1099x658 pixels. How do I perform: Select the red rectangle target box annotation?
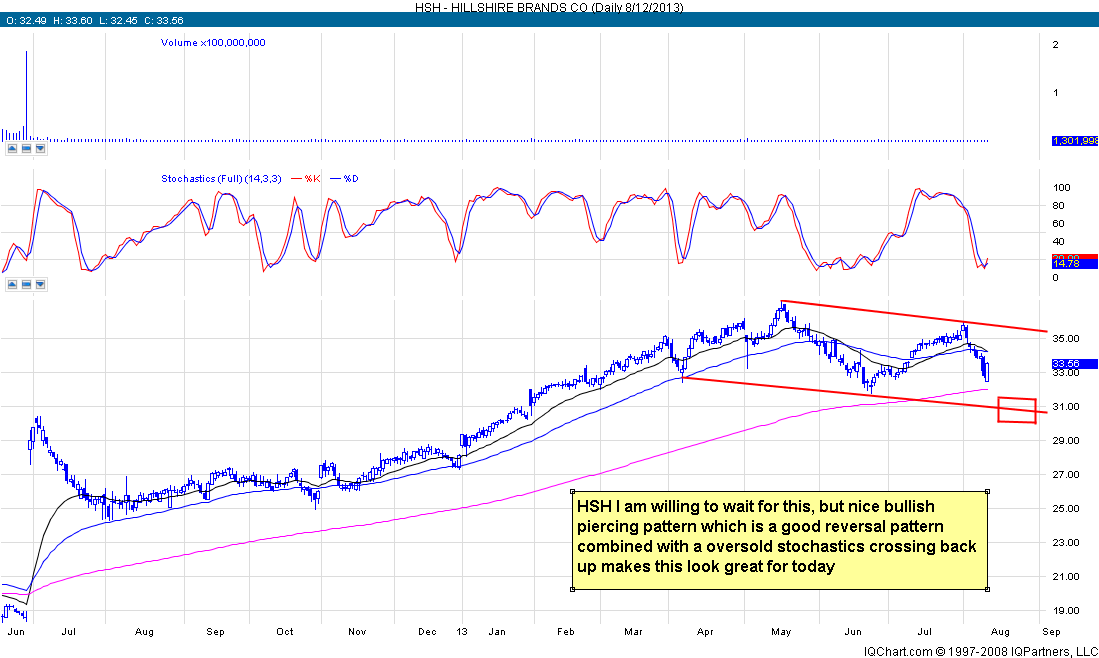point(1016,410)
